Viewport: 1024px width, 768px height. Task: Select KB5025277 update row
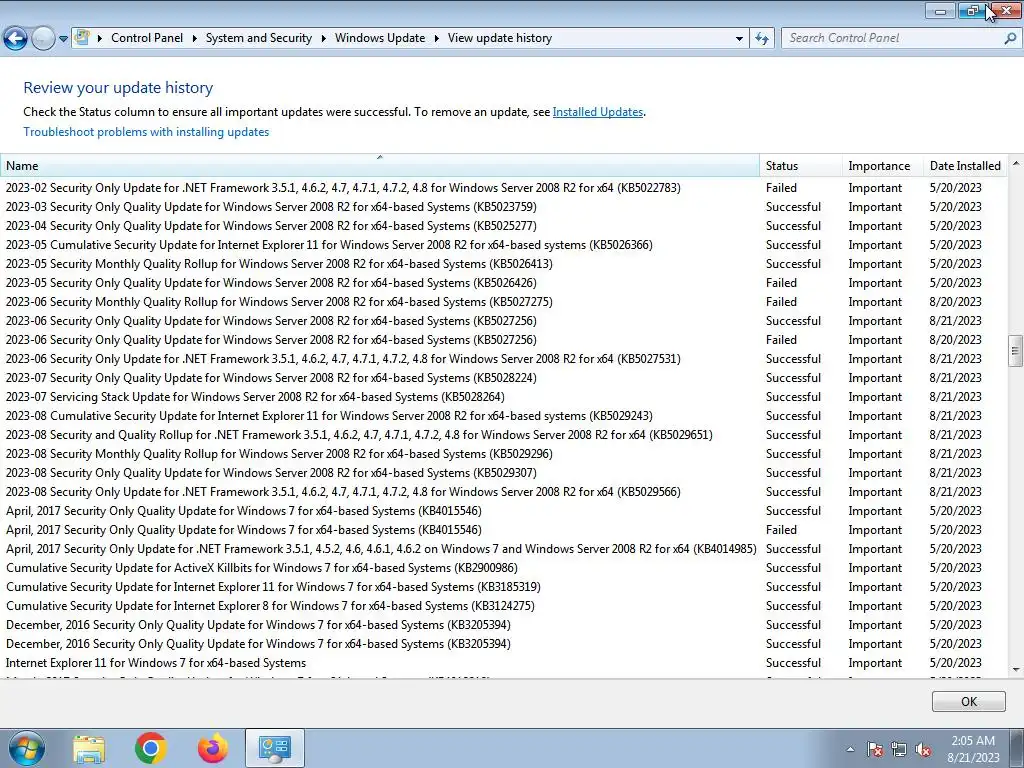503,226
